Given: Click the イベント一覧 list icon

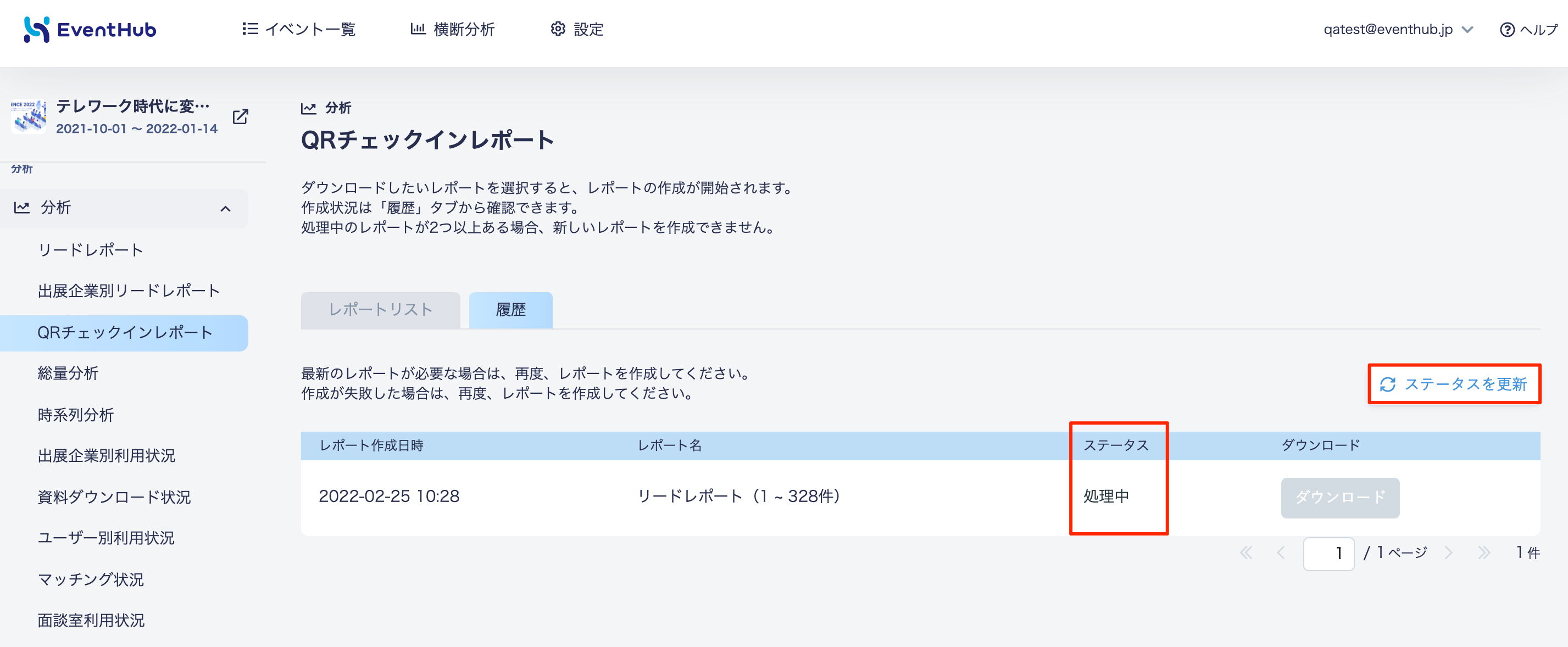Looking at the screenshot, I should tap(249, 29).
